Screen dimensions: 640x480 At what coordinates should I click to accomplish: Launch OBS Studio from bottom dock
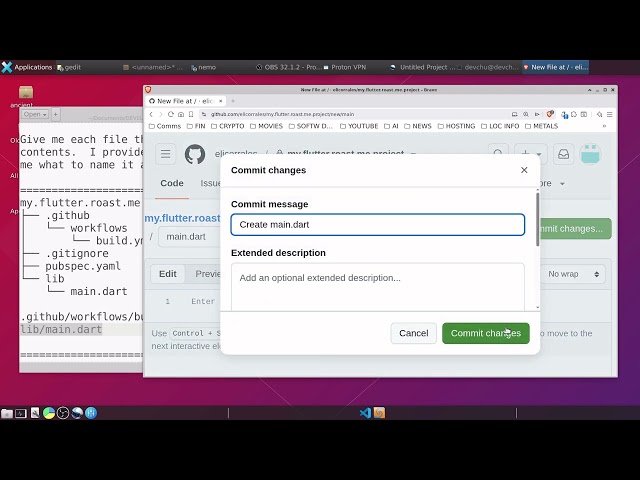point(63,413)
